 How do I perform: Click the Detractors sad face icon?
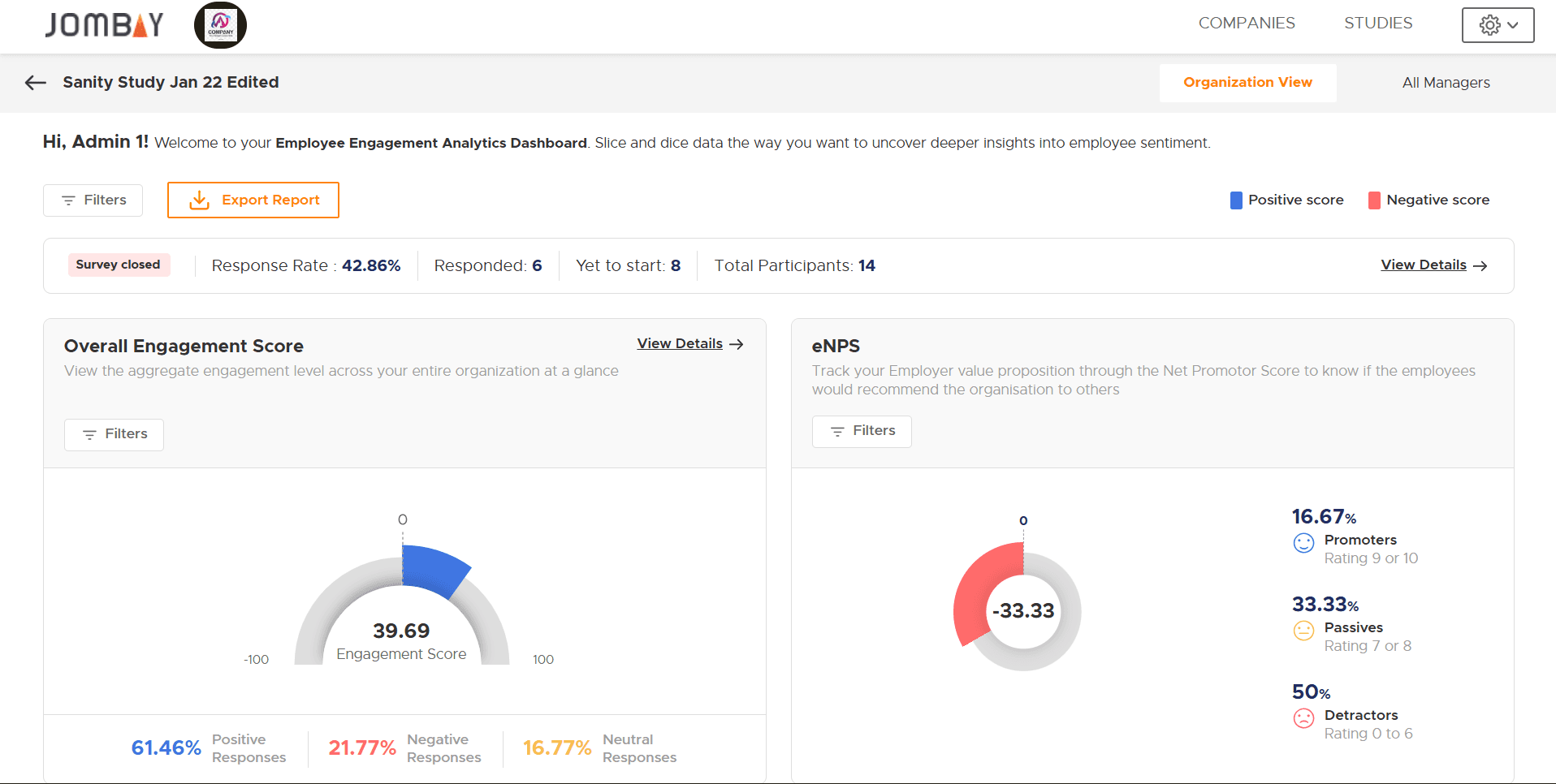tap(1303, 718)
